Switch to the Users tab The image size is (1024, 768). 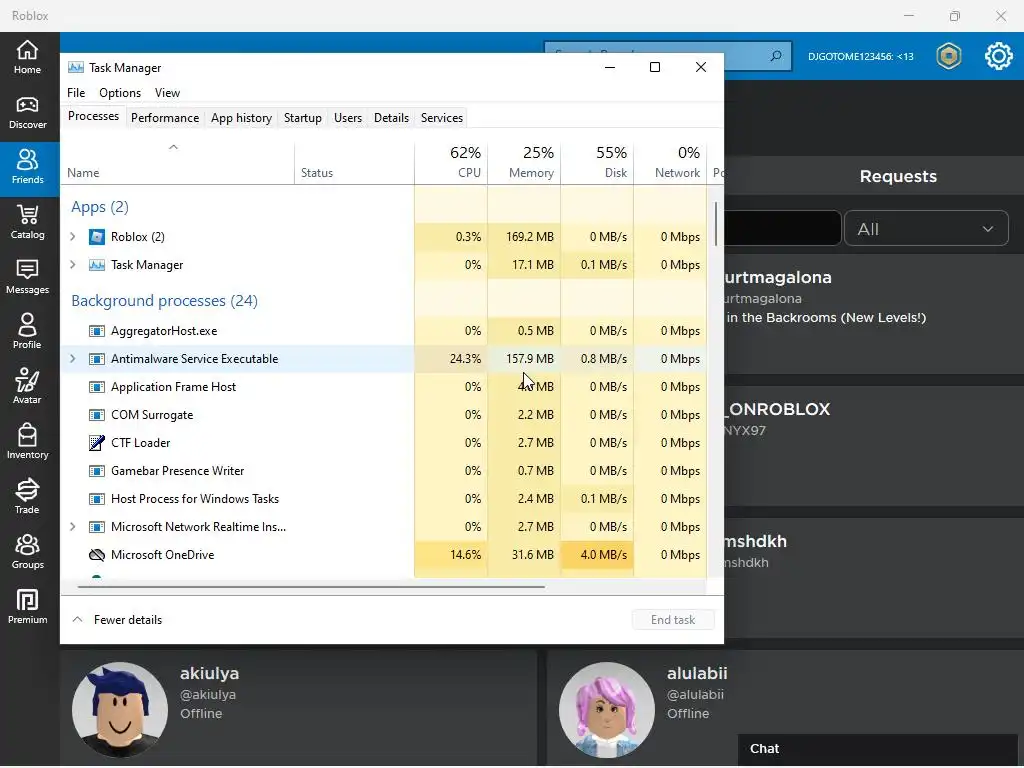point(347,118)
